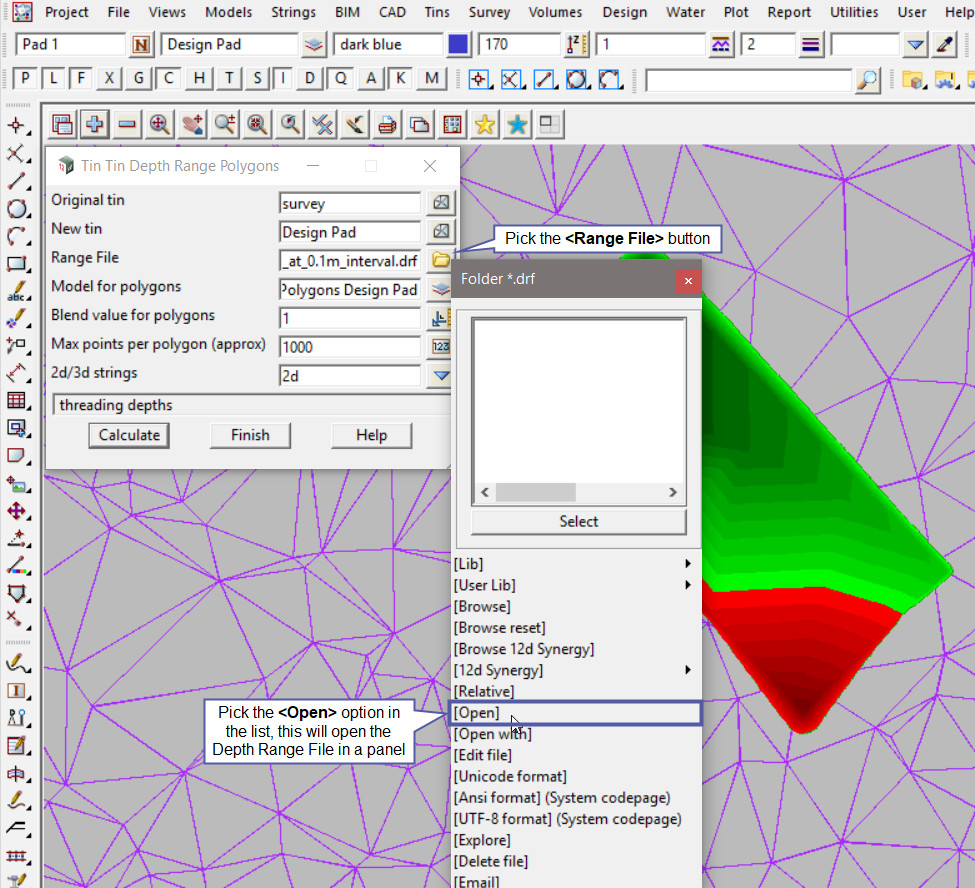Screen dimensions: 975x888
Task: Click the dark blue colour swatch
Action: coord(459,45)
